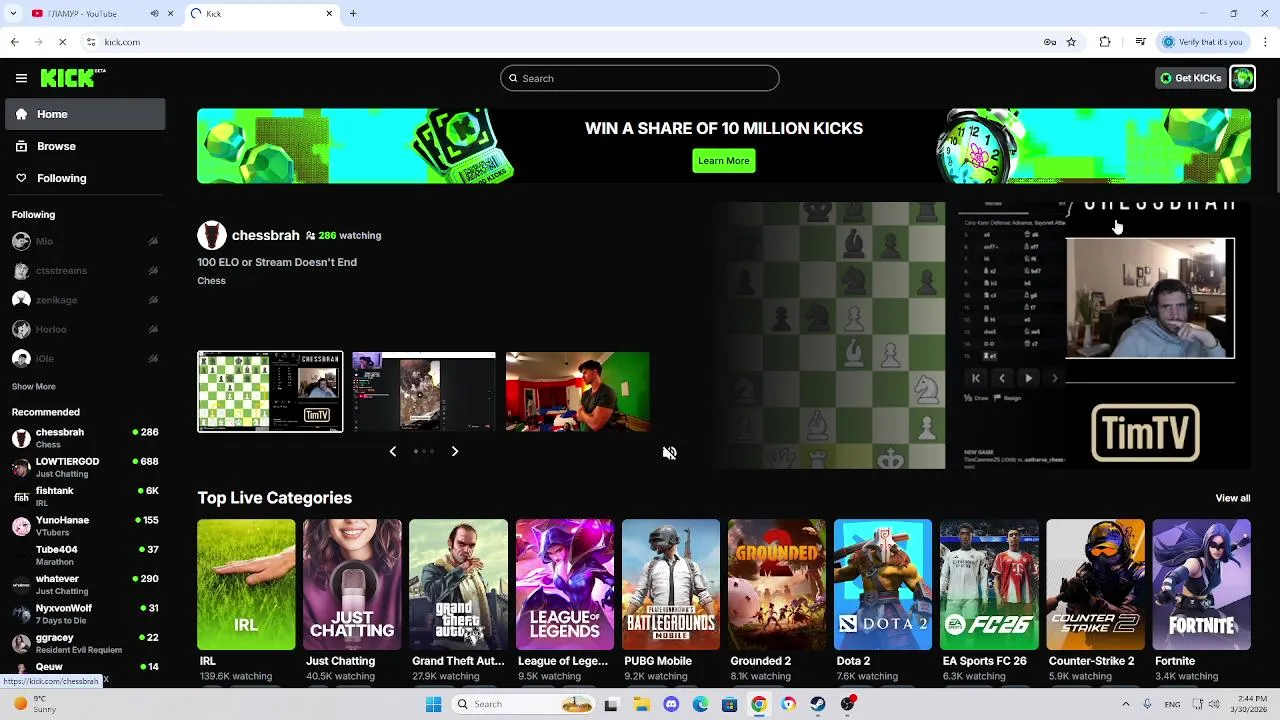Bookmark this page star icon

click(1071, 42)
